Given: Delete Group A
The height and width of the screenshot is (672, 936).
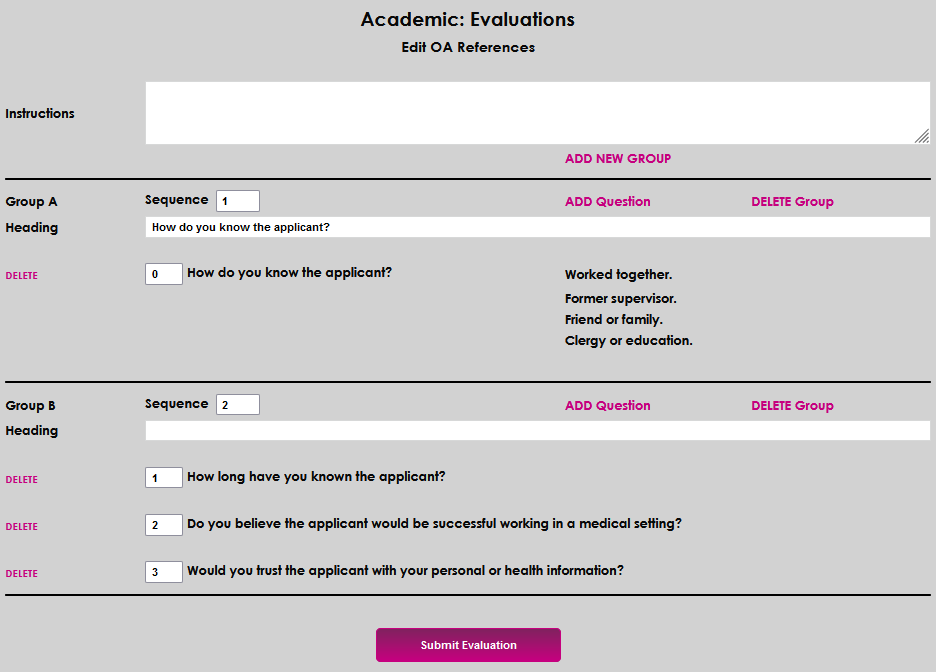Looking at the screenshot, I should point(792,202).
